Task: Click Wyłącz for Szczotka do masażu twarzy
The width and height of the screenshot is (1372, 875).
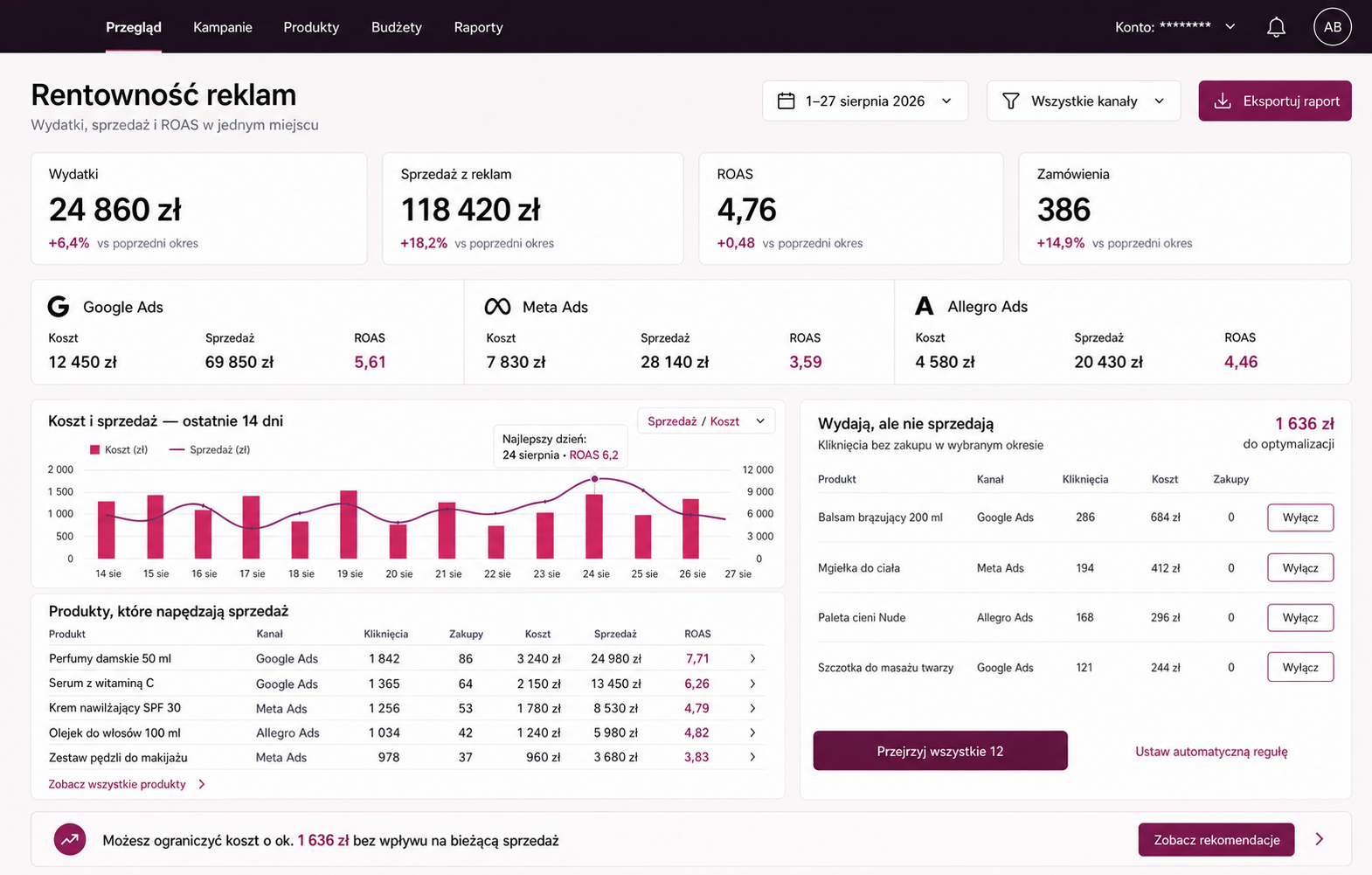Action: [1300, 667]
